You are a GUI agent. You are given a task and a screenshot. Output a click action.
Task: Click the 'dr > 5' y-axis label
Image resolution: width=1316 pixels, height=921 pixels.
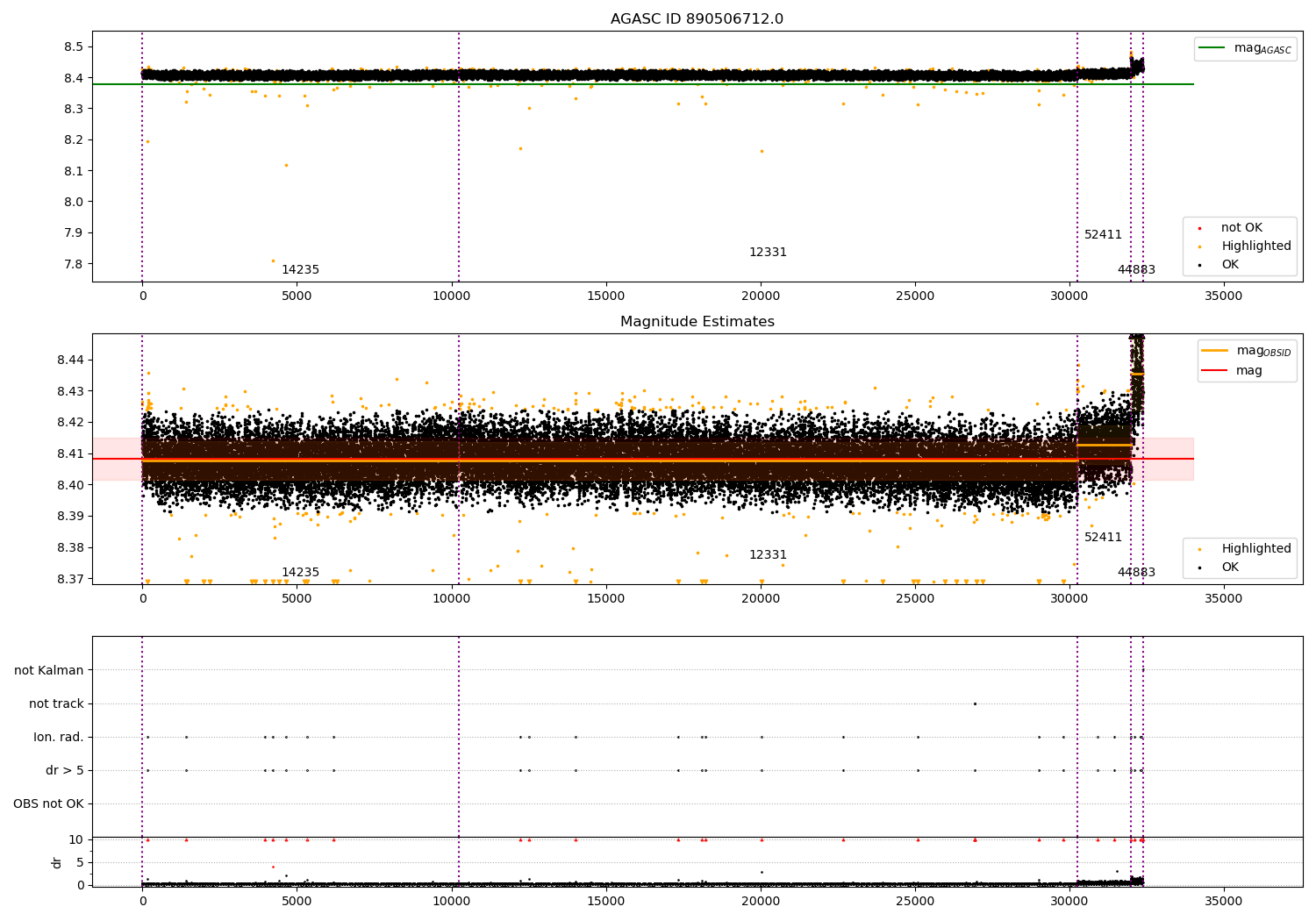65,771
